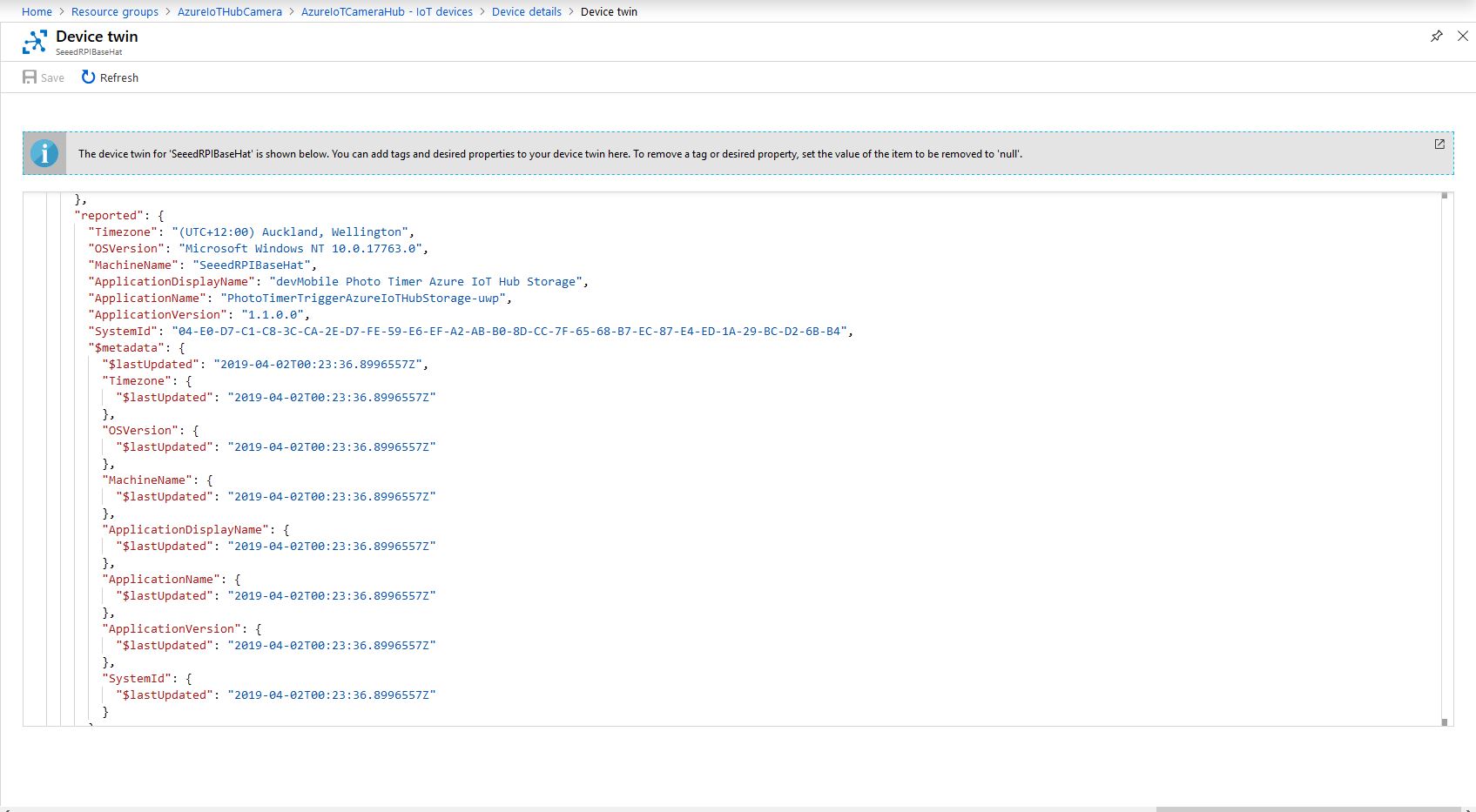Click the blue info icon

[x=44, y=153]
